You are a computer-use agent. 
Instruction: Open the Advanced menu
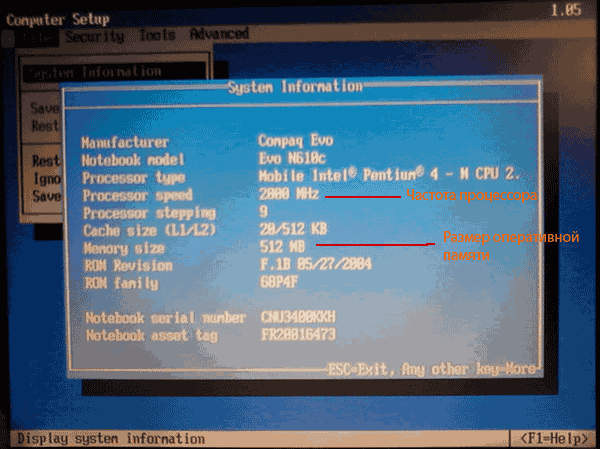pyautogui.click(x=219, y=34)
